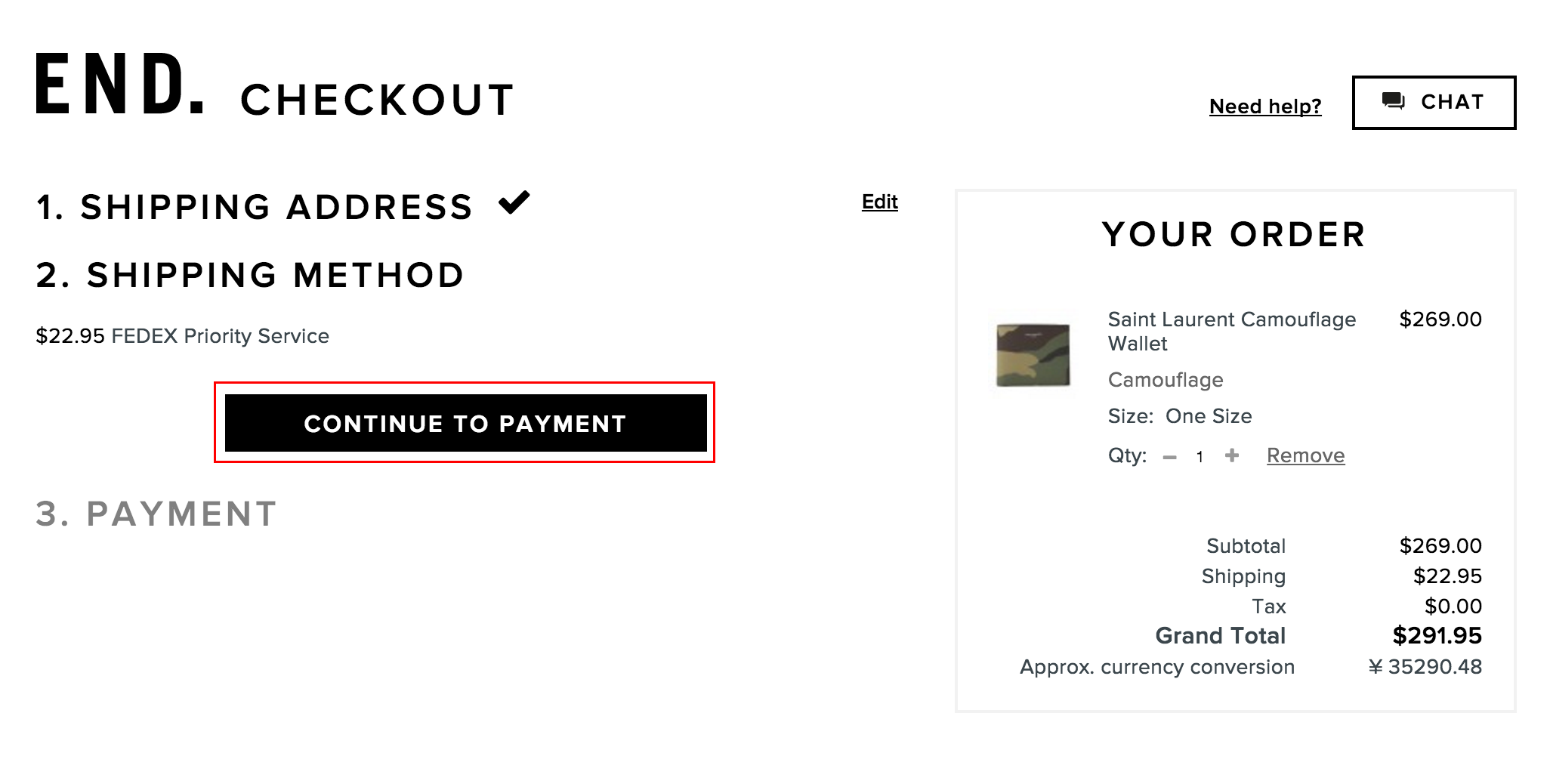
Task: Edit the shipping address
Action: pos(879,202)
